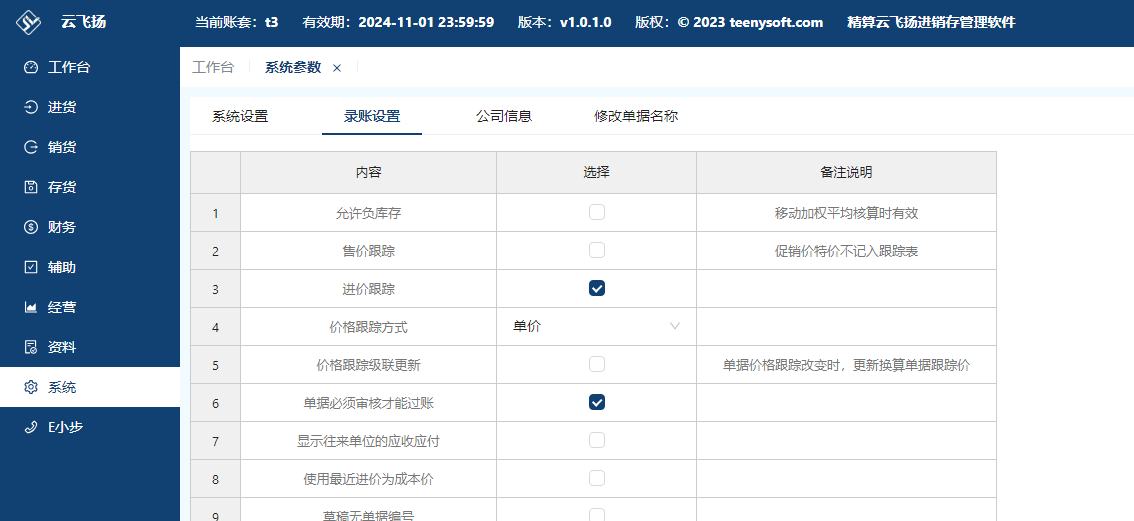Viewport: 1134px width, 521px height.
Task: Enable the 售价跟踪 checkbox
Action: coord(597,250)
